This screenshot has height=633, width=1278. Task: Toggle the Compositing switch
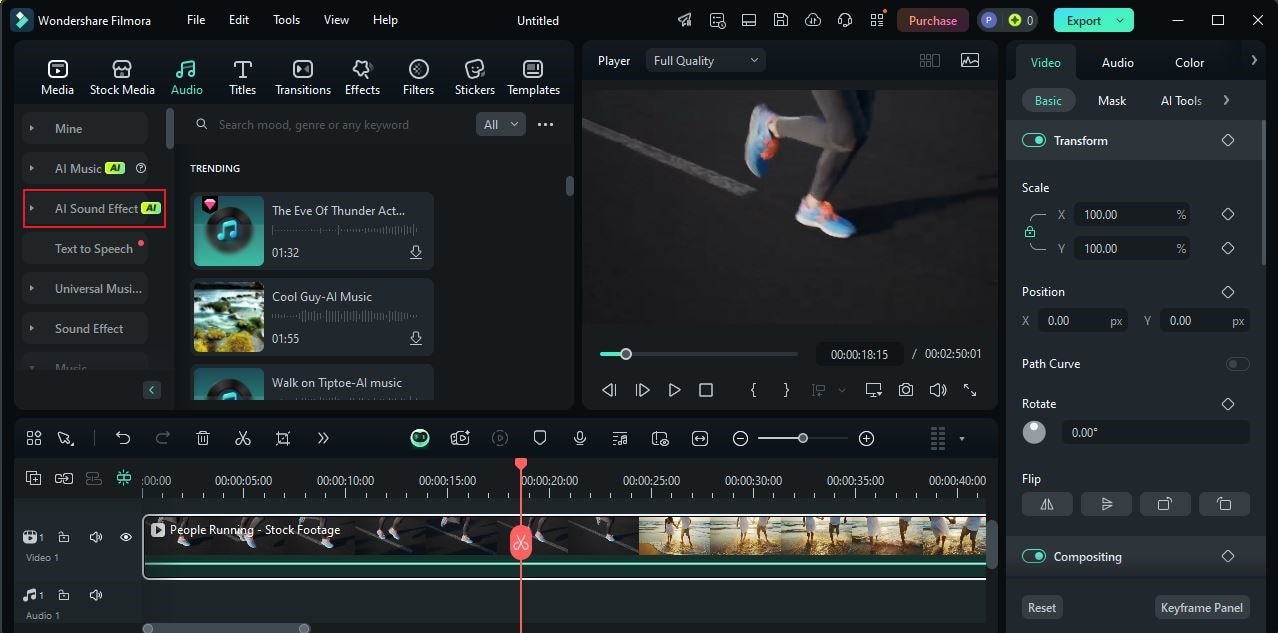[x=1033, y=556]
